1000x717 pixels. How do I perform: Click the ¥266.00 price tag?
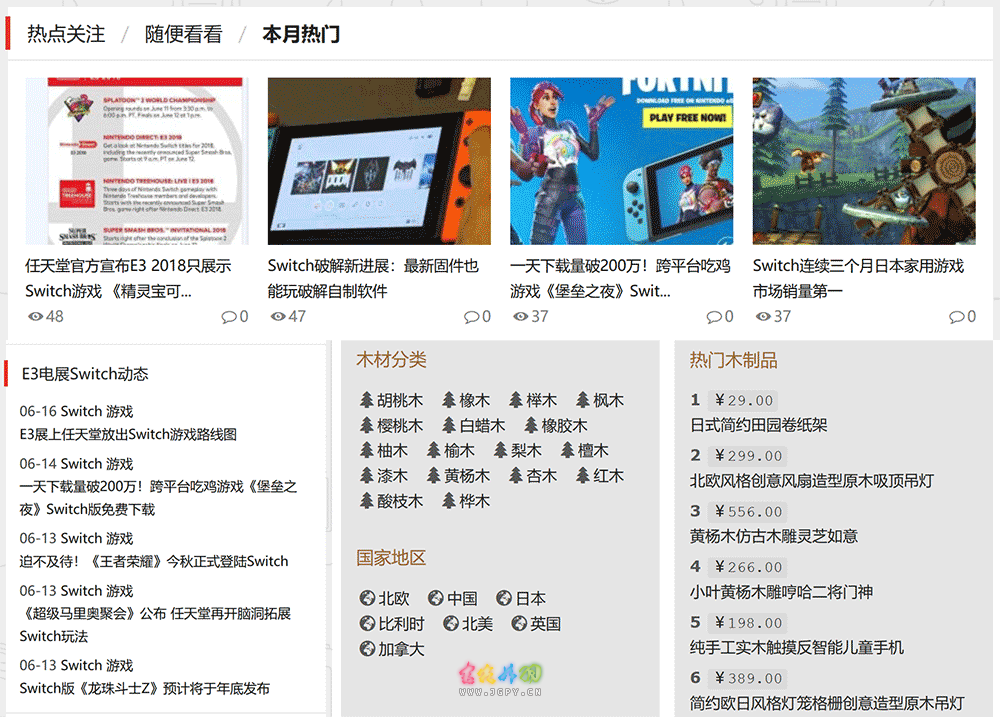click(749, 567)
